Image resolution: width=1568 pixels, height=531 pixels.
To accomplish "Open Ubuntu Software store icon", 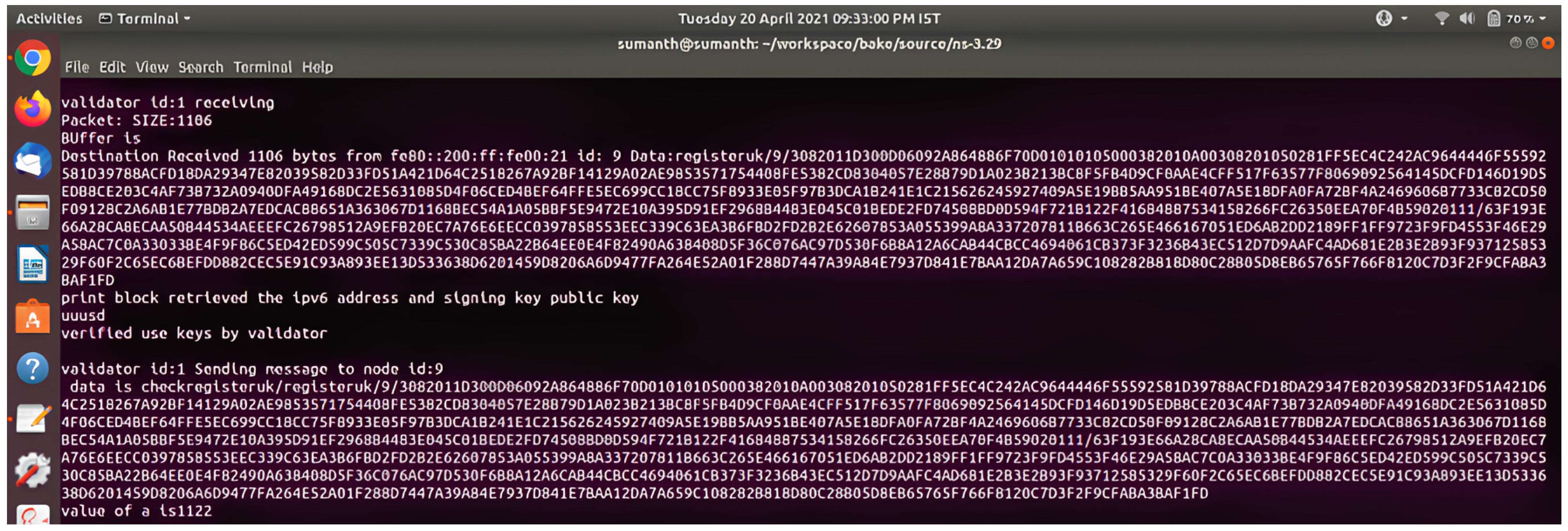I will pos(32,317).
